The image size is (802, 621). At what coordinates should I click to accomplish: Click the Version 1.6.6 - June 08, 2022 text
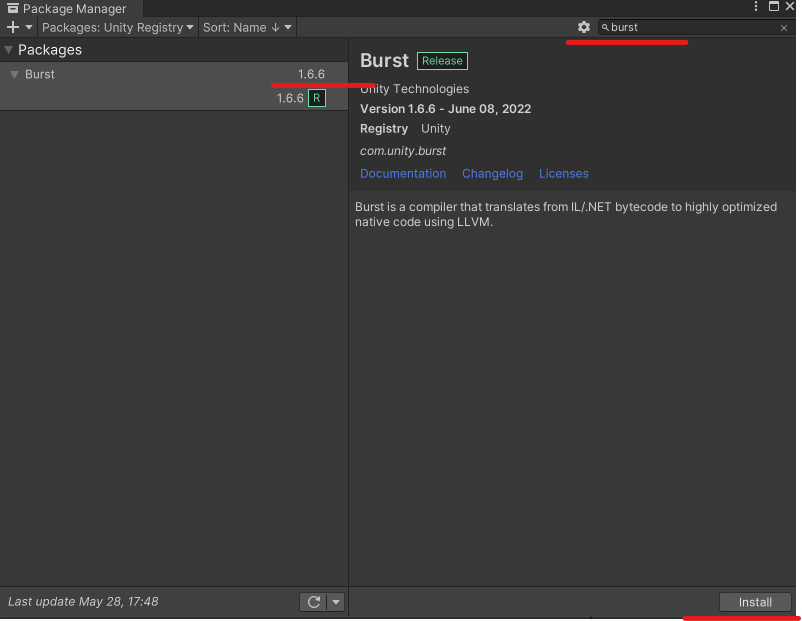[x=445, y=109]
